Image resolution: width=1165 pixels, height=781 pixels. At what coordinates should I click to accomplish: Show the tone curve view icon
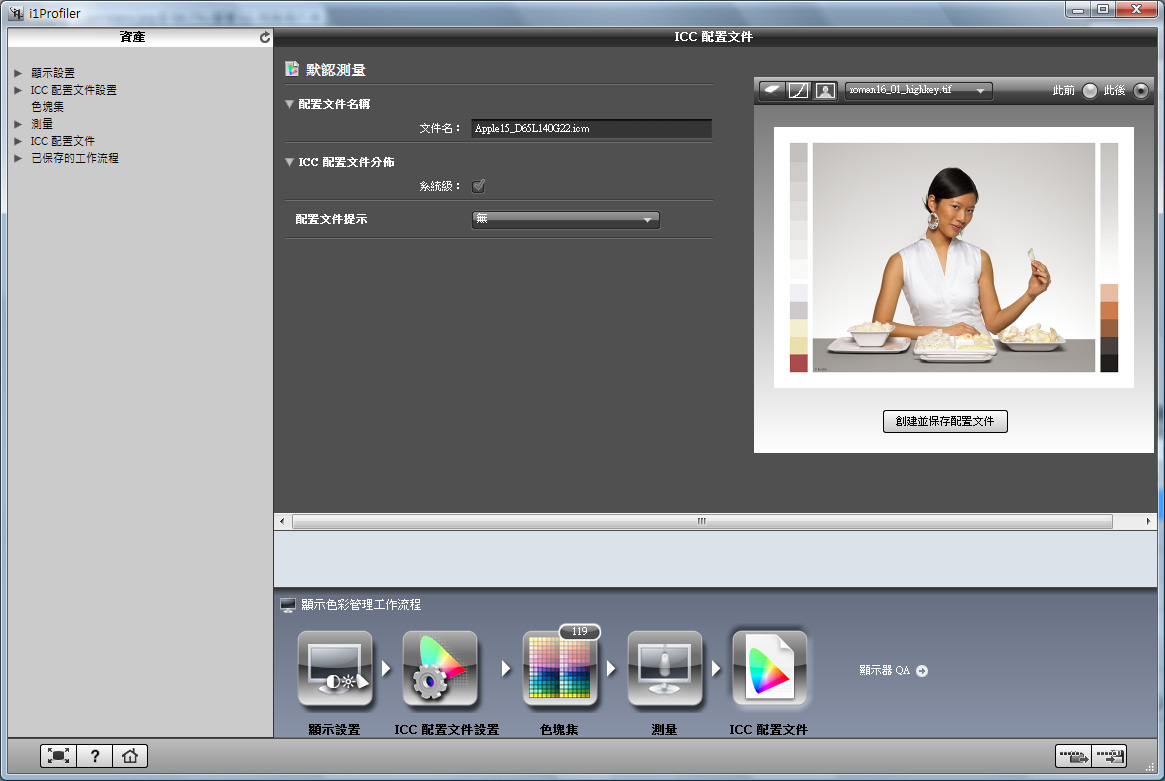click(x=798, y=90)
